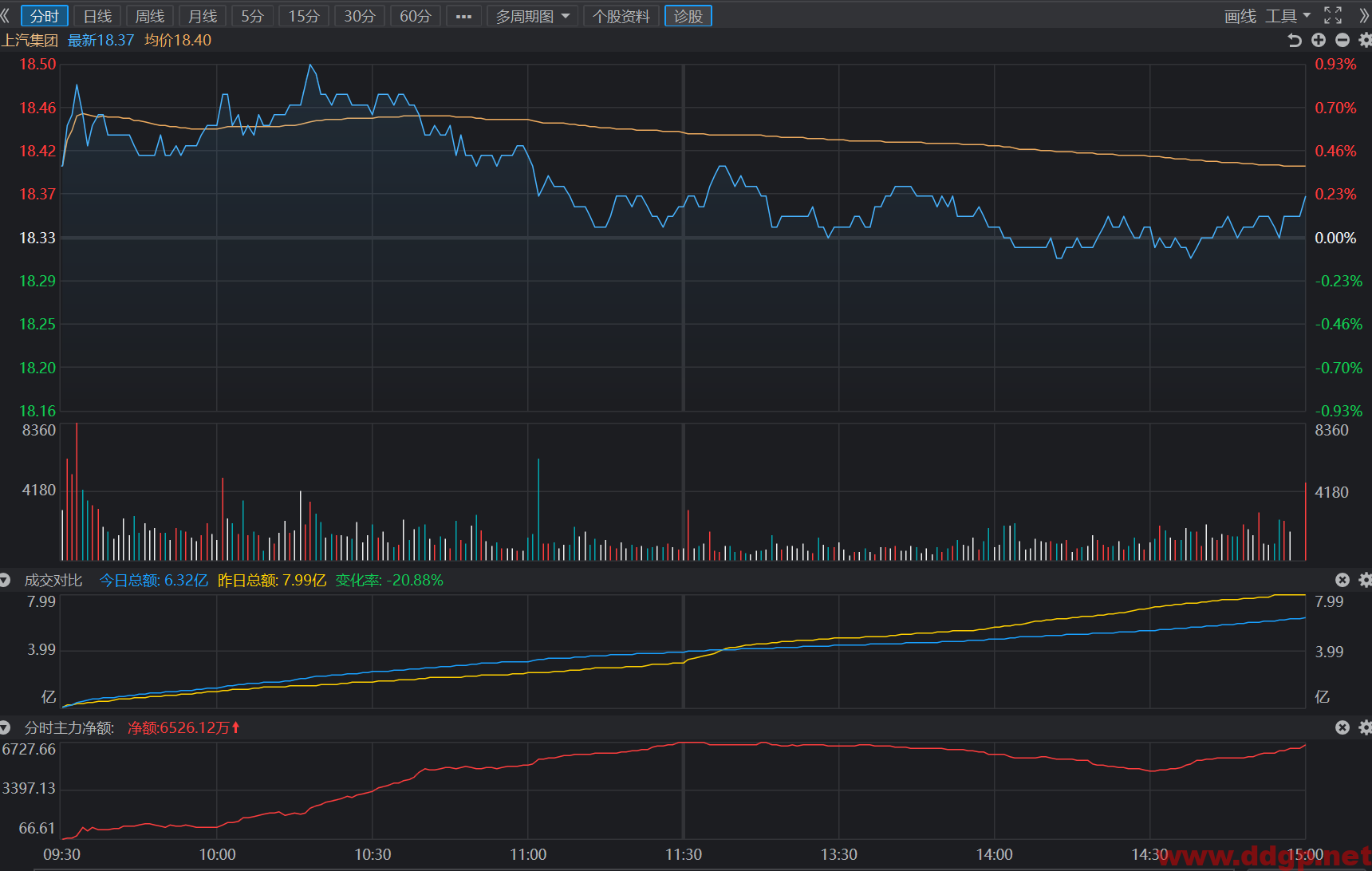The height and width of the screenshot is (871, 1372).
Task: Open the 工具 dropdown menu
Action: (x=1287, y=16)
